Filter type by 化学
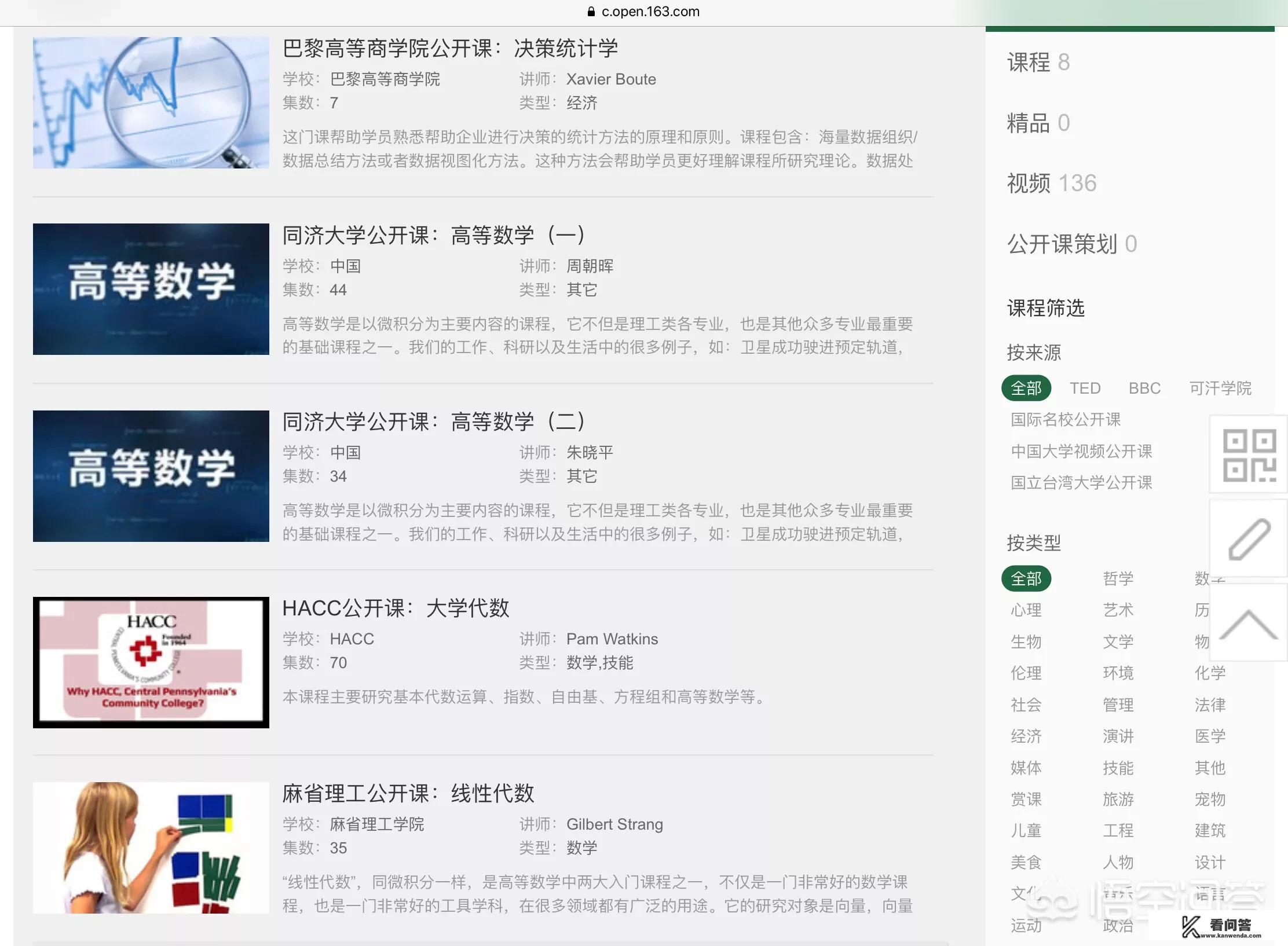This screenshot has width=1288, height=946. [1210, 673]
